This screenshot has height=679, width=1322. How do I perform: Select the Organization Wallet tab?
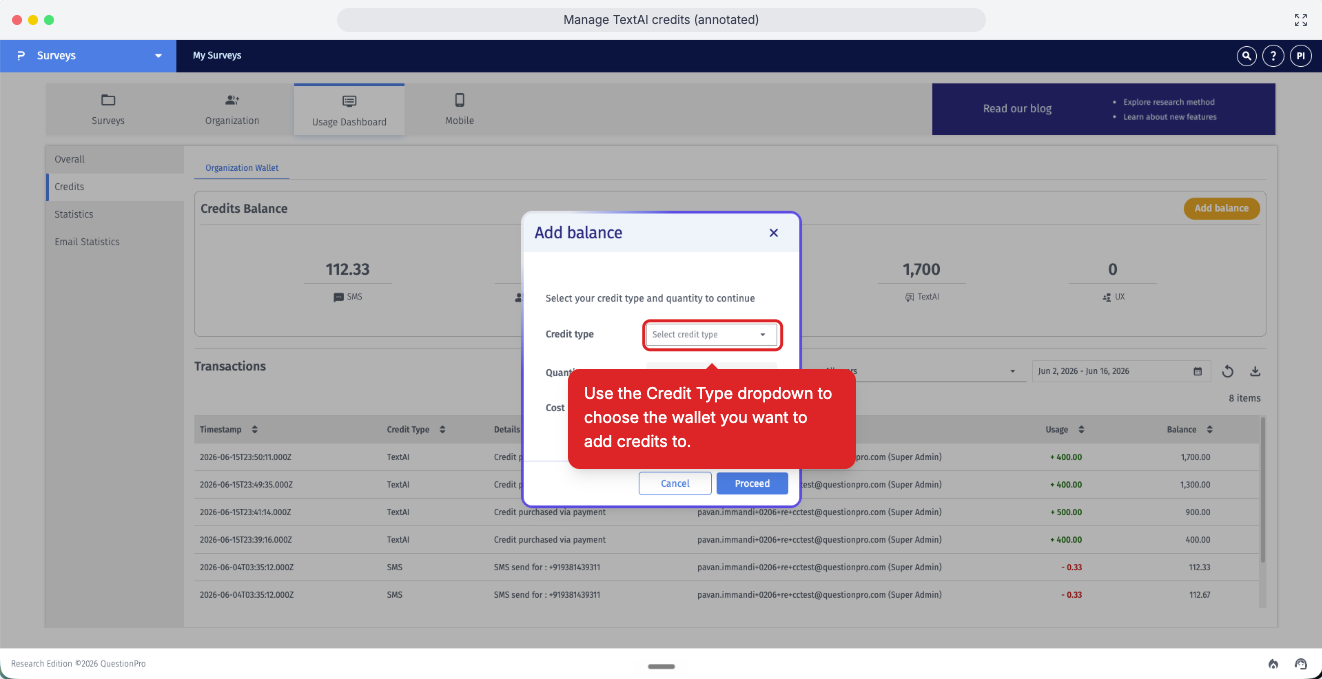pos(242,168)
